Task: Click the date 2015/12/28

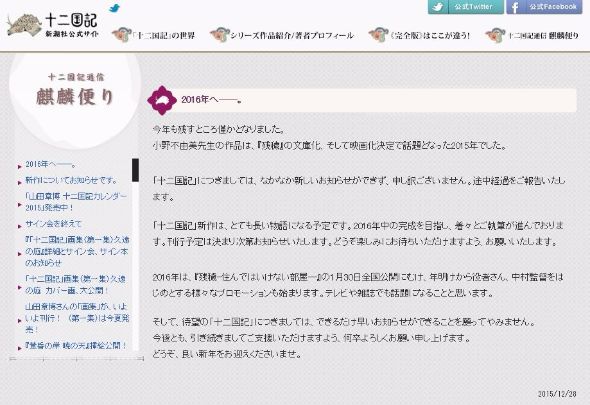Action: click(557, 394)
